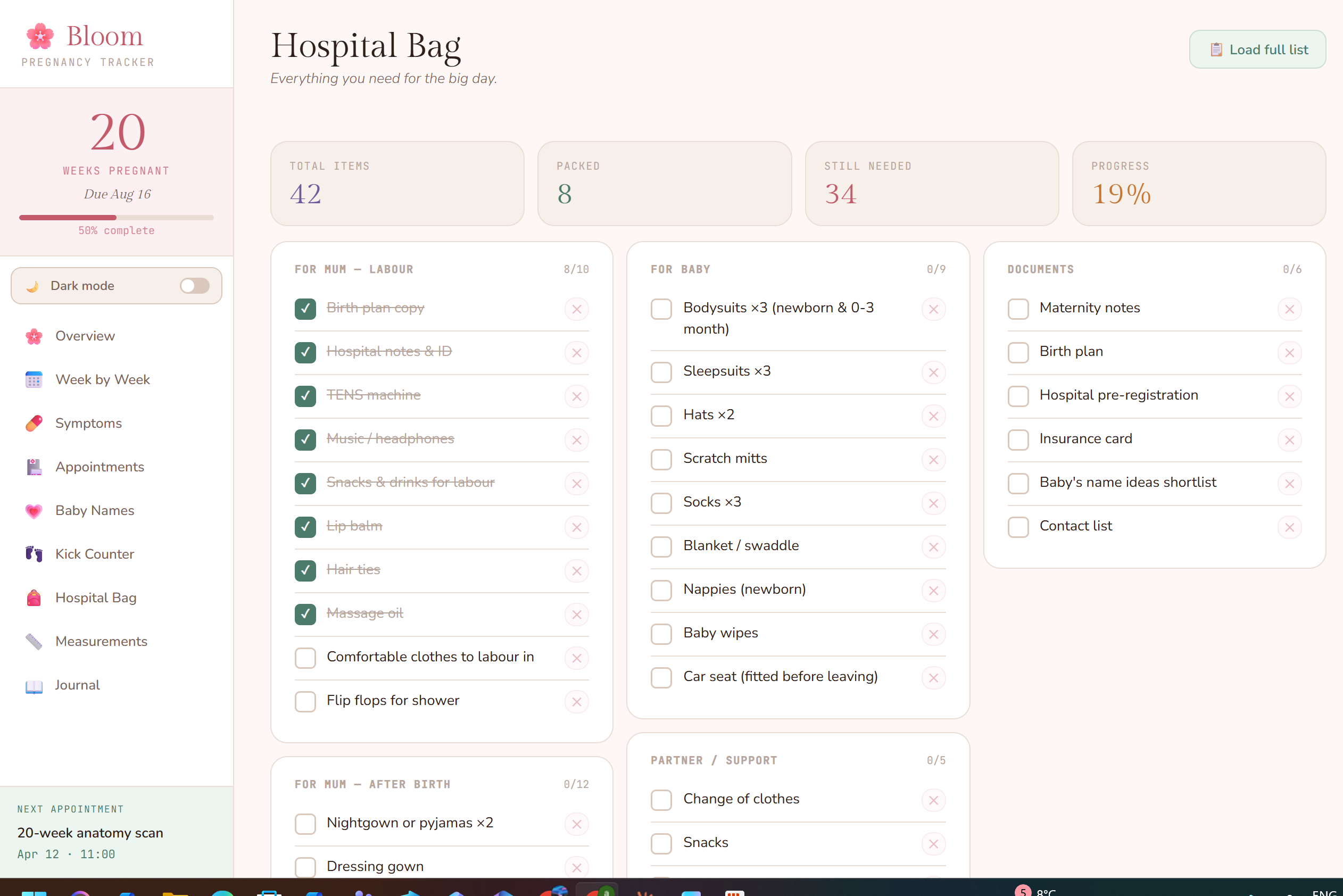Image resolution: width=1343 pixels, height=896 pixels.
Task: Remove Lip balm from the list
Action: click(x=577, y=527)
